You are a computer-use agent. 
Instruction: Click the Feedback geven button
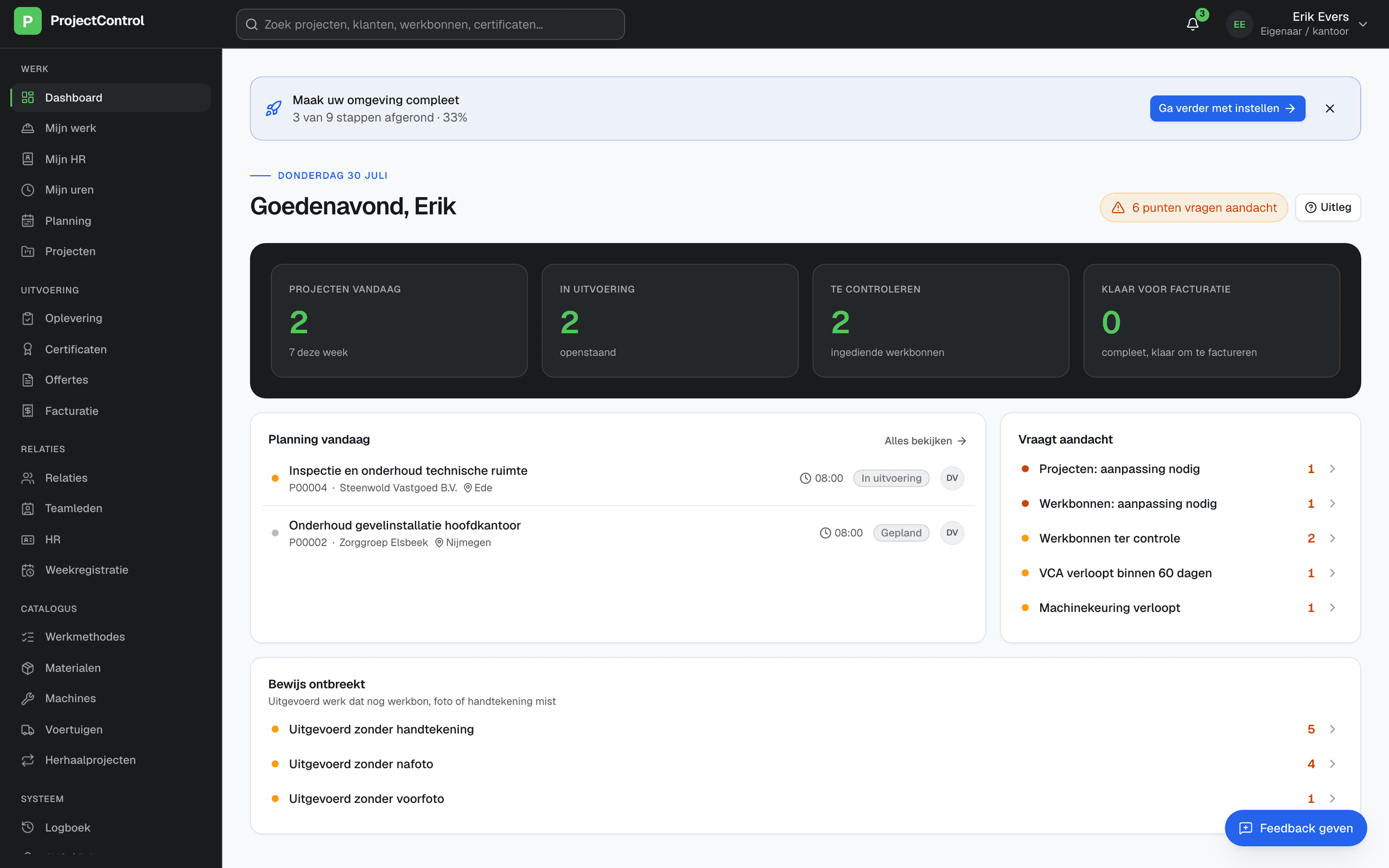pos(1296,828)
